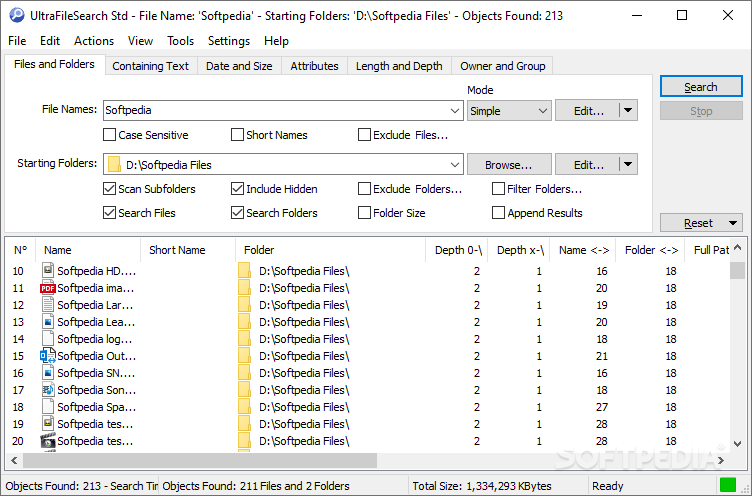The image size is (752, 496).
Task: Click the UltraFileSearch app icon in title bar
Action: [x=17, y=15]
